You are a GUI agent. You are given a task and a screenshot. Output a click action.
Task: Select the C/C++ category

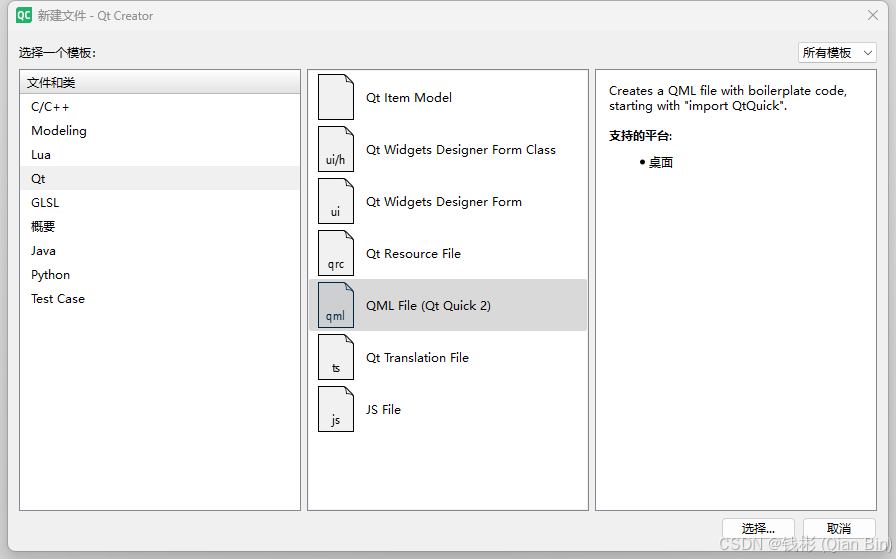click(x=160, y=107)
